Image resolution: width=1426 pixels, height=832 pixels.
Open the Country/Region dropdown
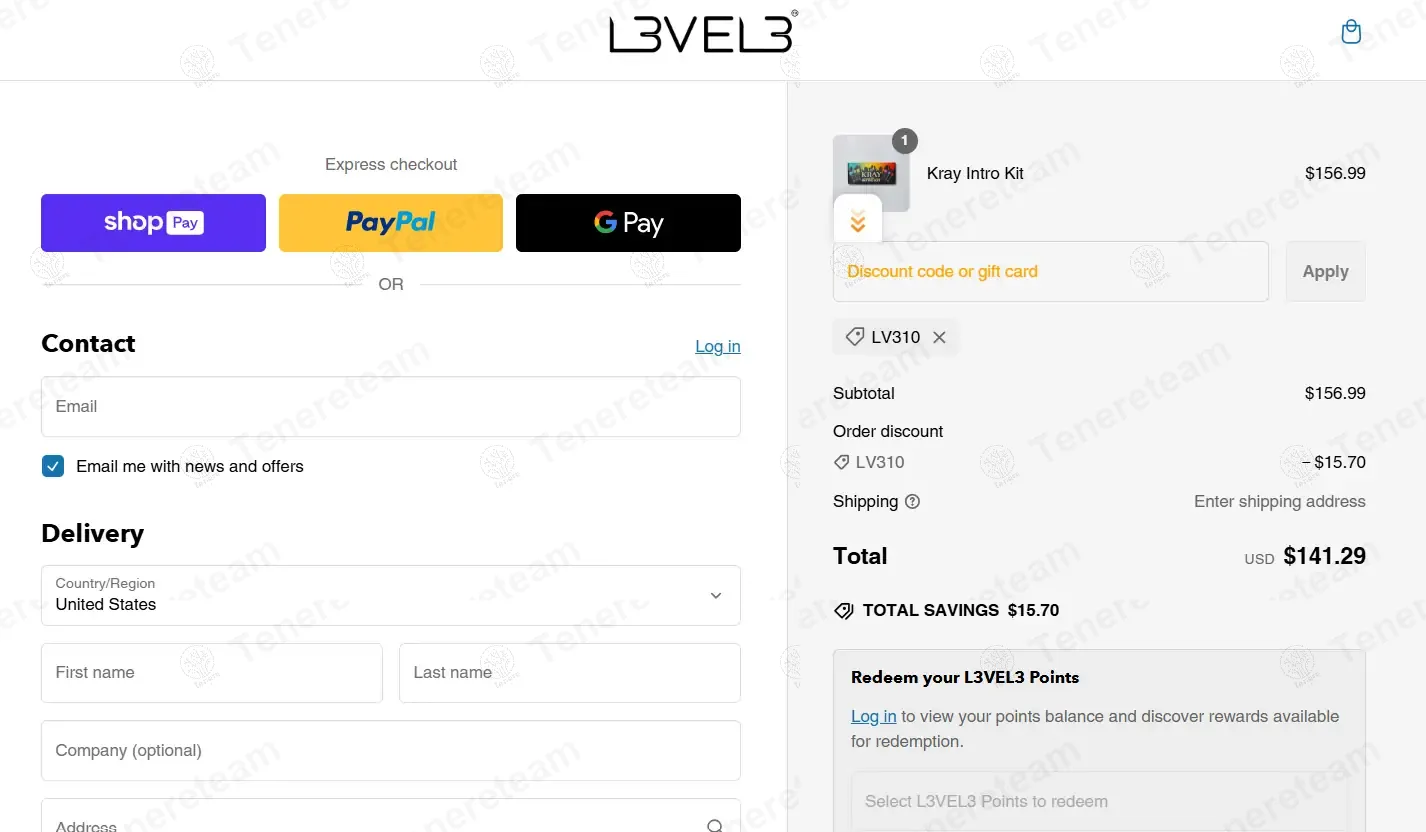click(x=391, y=596)
